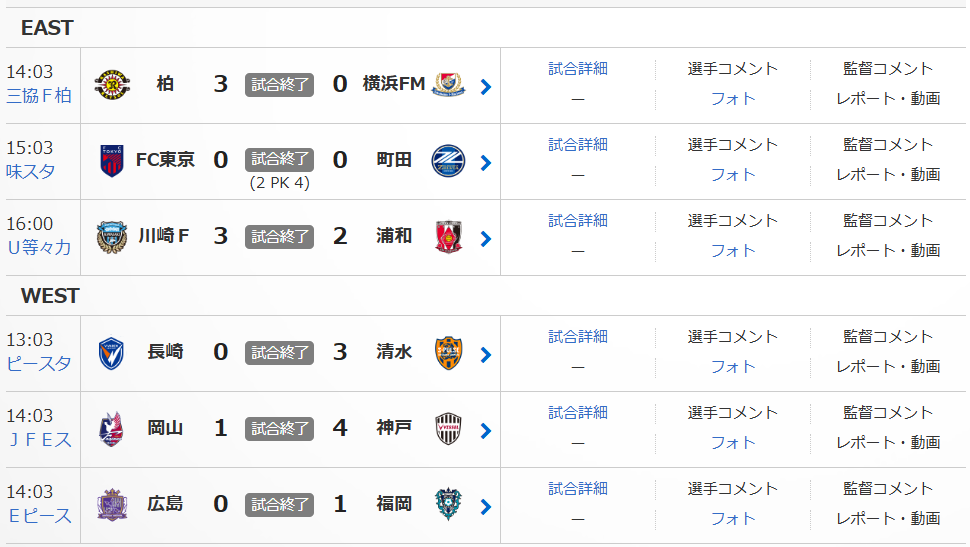Click the Hiroshima team crest
The image size is (970, 547).
[x=111, y=505]
